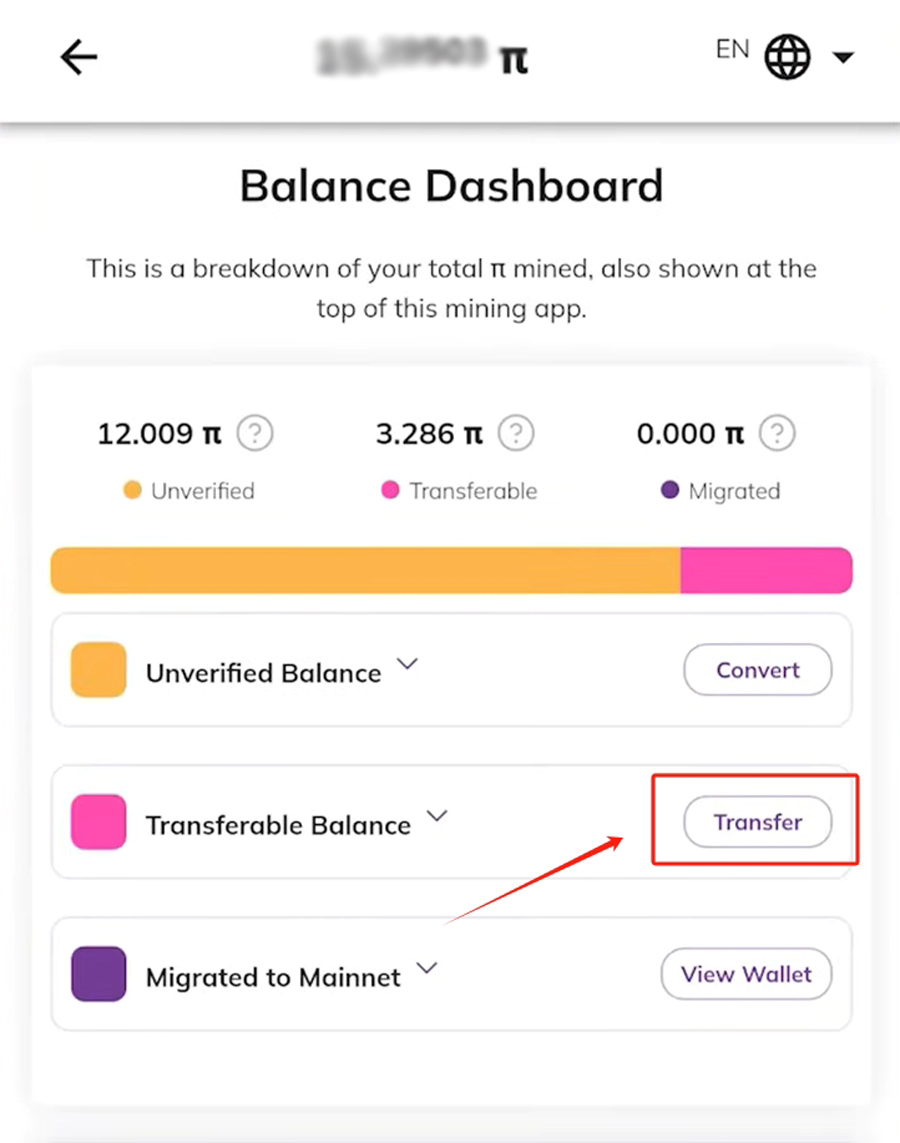Click the globe language icon

(787, 57)
